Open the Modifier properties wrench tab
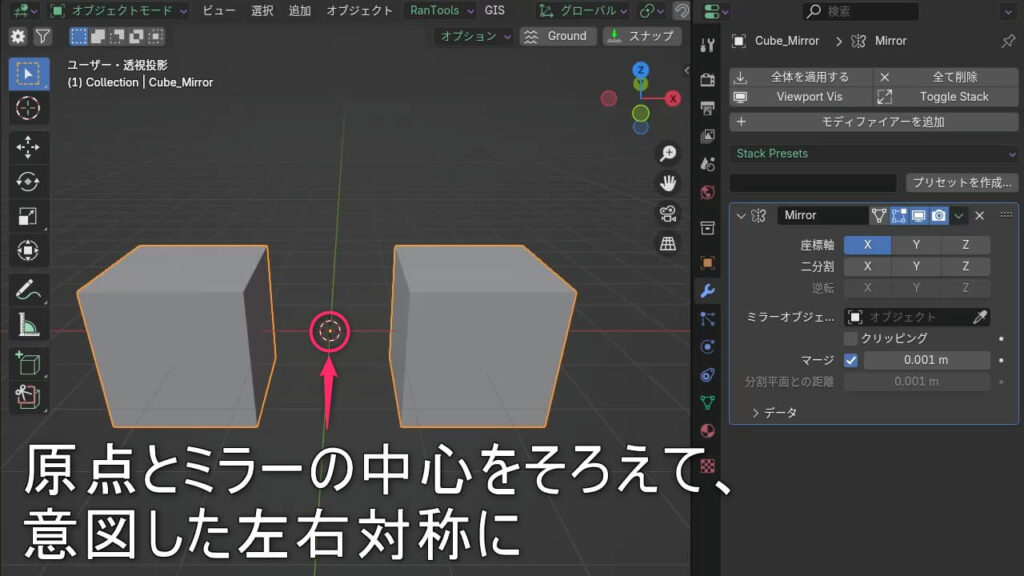This screenshot has height=576, width=1024. tap(707, 291)
